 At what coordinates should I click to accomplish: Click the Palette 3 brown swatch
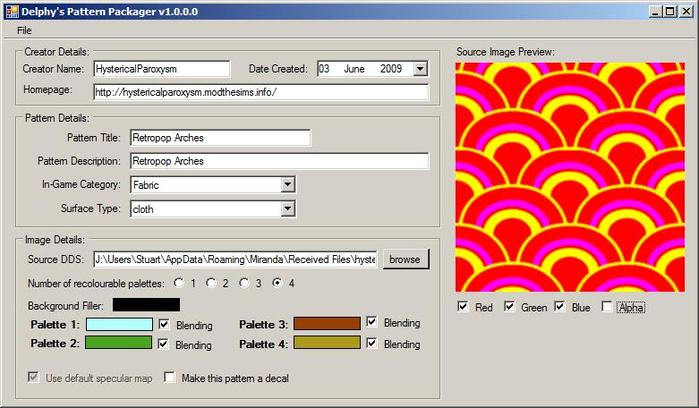pyautogui.click(x=327, y=323)
